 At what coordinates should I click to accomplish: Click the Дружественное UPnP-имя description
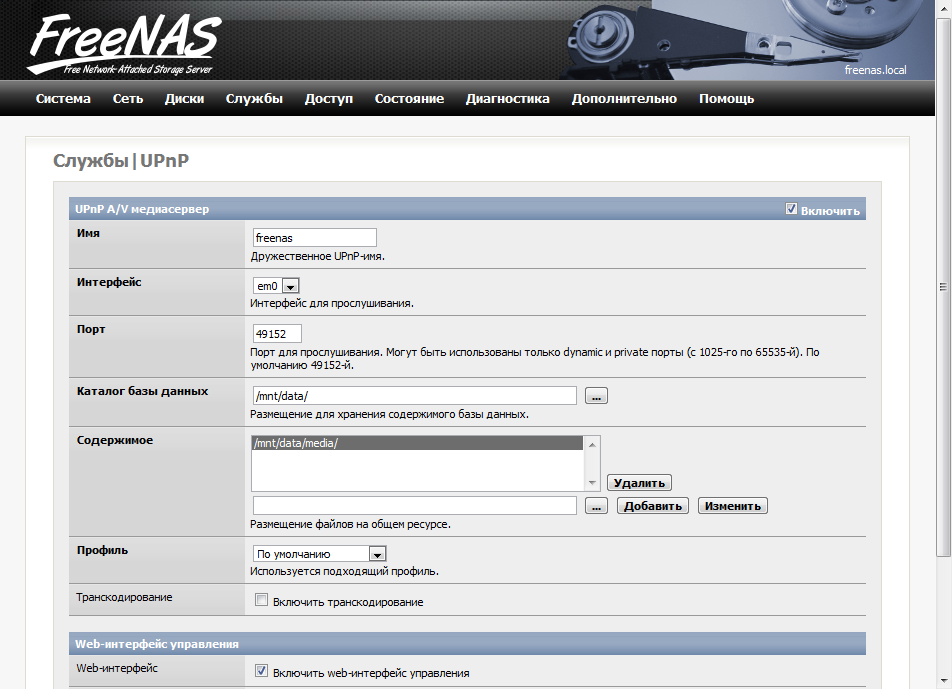point(318,256)
